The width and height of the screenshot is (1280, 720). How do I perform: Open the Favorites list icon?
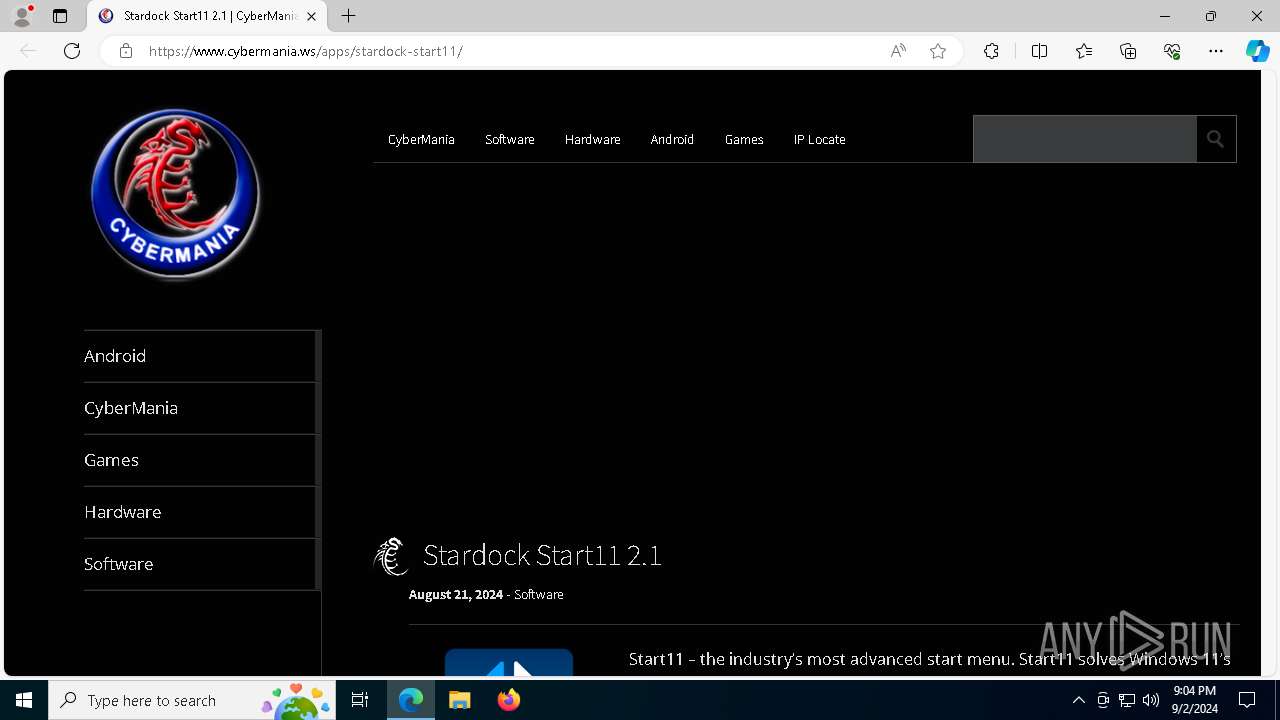pyautogui.click(x=1084, y=51)
